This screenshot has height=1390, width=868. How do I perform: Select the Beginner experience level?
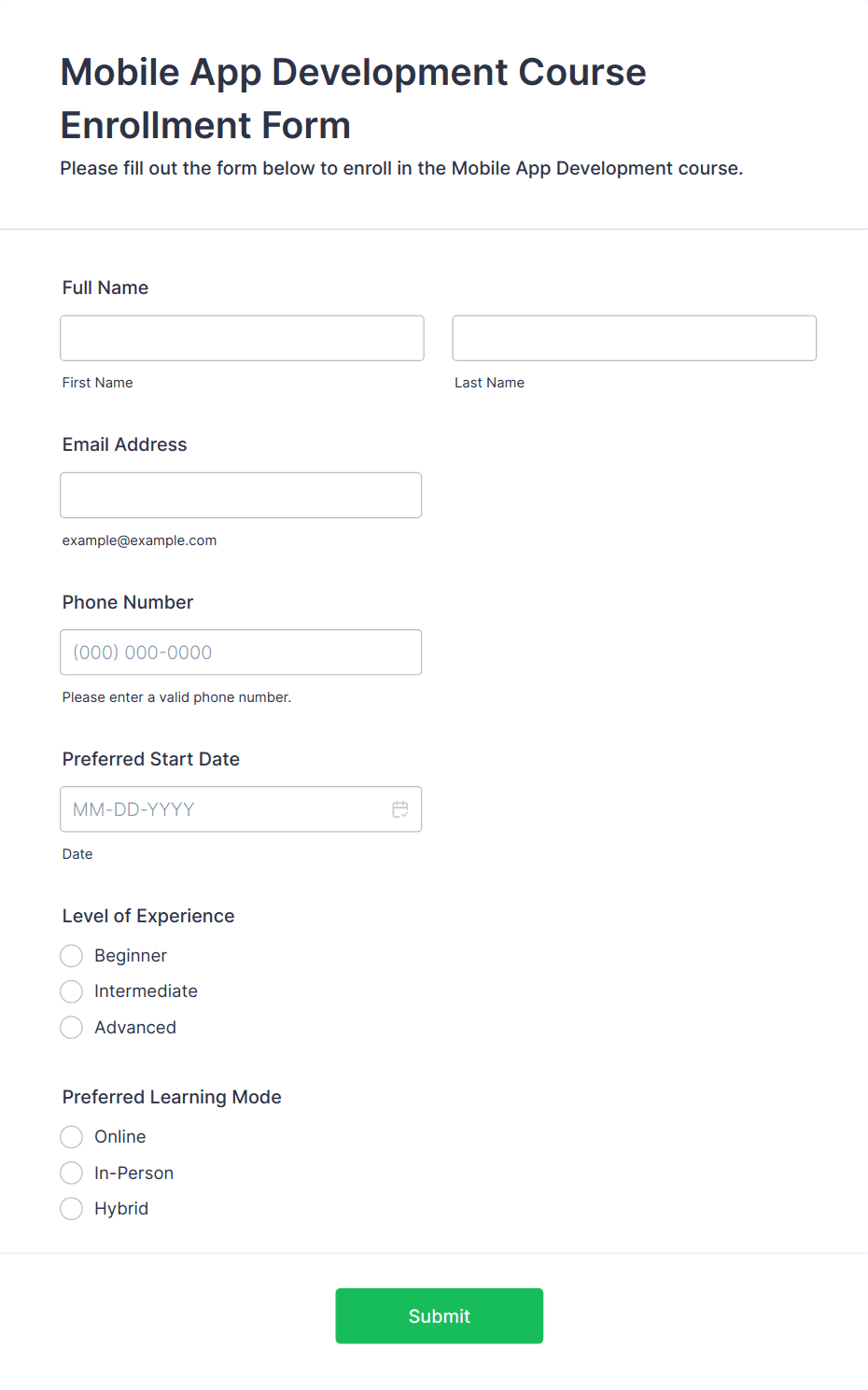click(x=72, y=956)
